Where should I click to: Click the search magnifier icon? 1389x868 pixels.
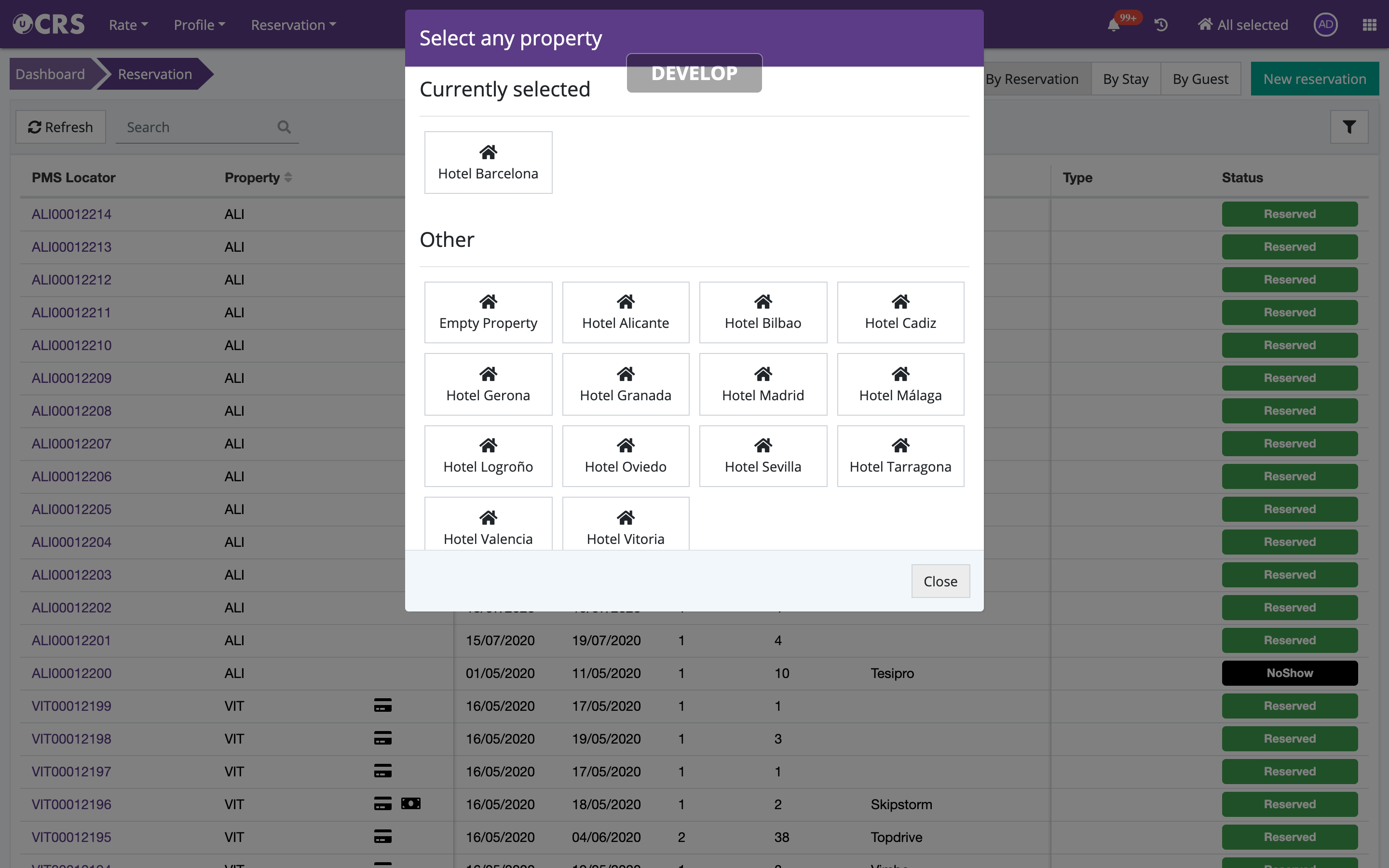click(x=284, y=127)
